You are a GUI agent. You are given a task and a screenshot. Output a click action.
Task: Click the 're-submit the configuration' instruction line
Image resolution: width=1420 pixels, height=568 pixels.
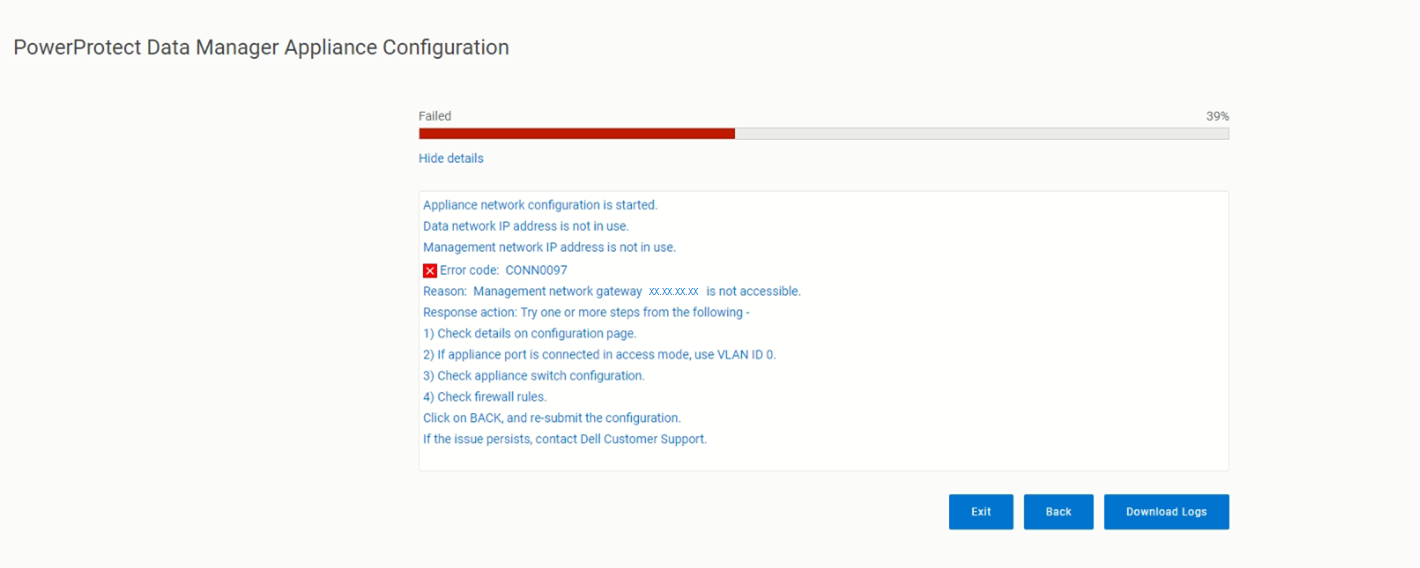click(x=552, y=418)
